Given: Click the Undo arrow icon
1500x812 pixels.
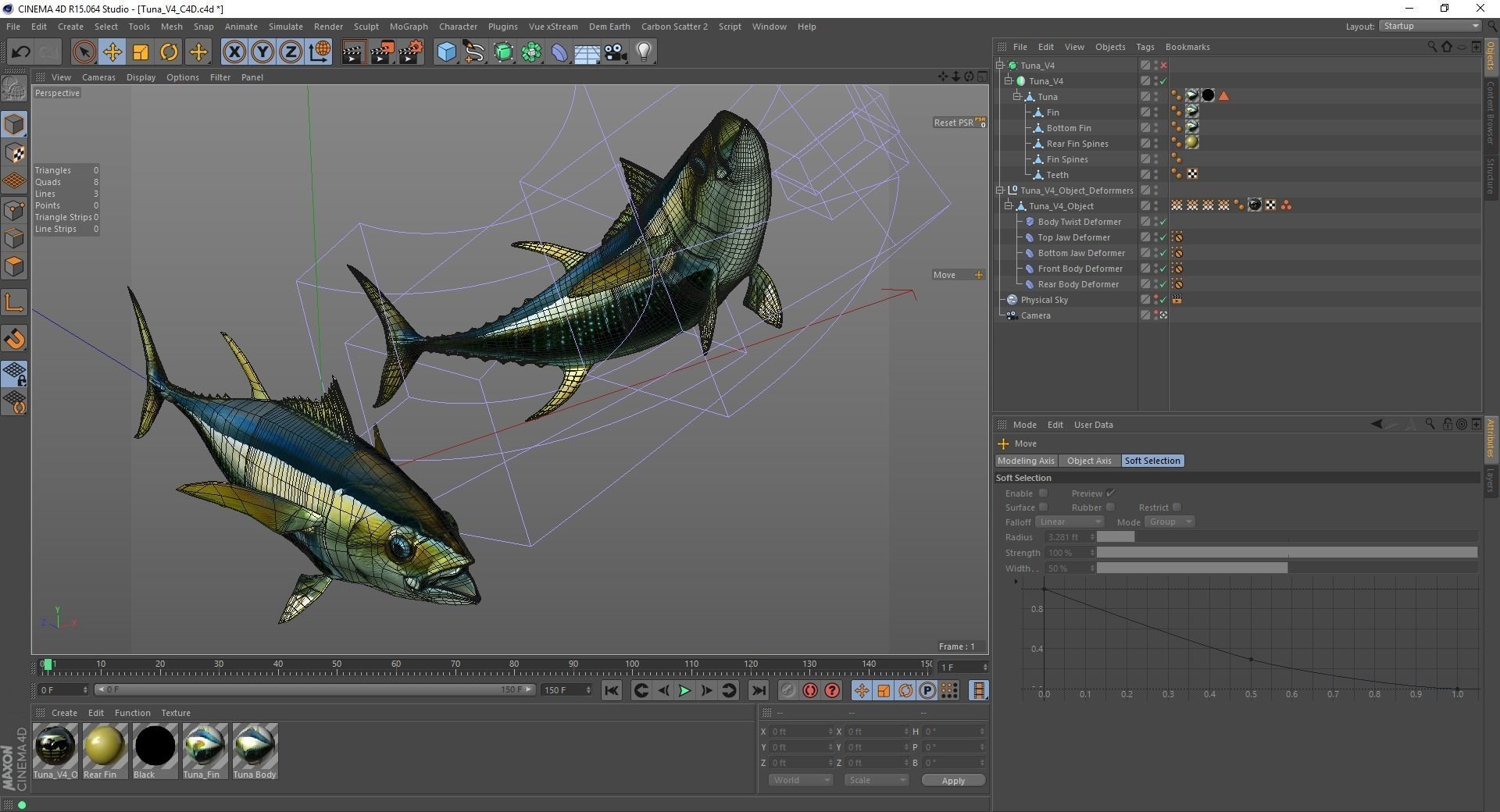Looking at the screenshot, I should click(20, 52).
